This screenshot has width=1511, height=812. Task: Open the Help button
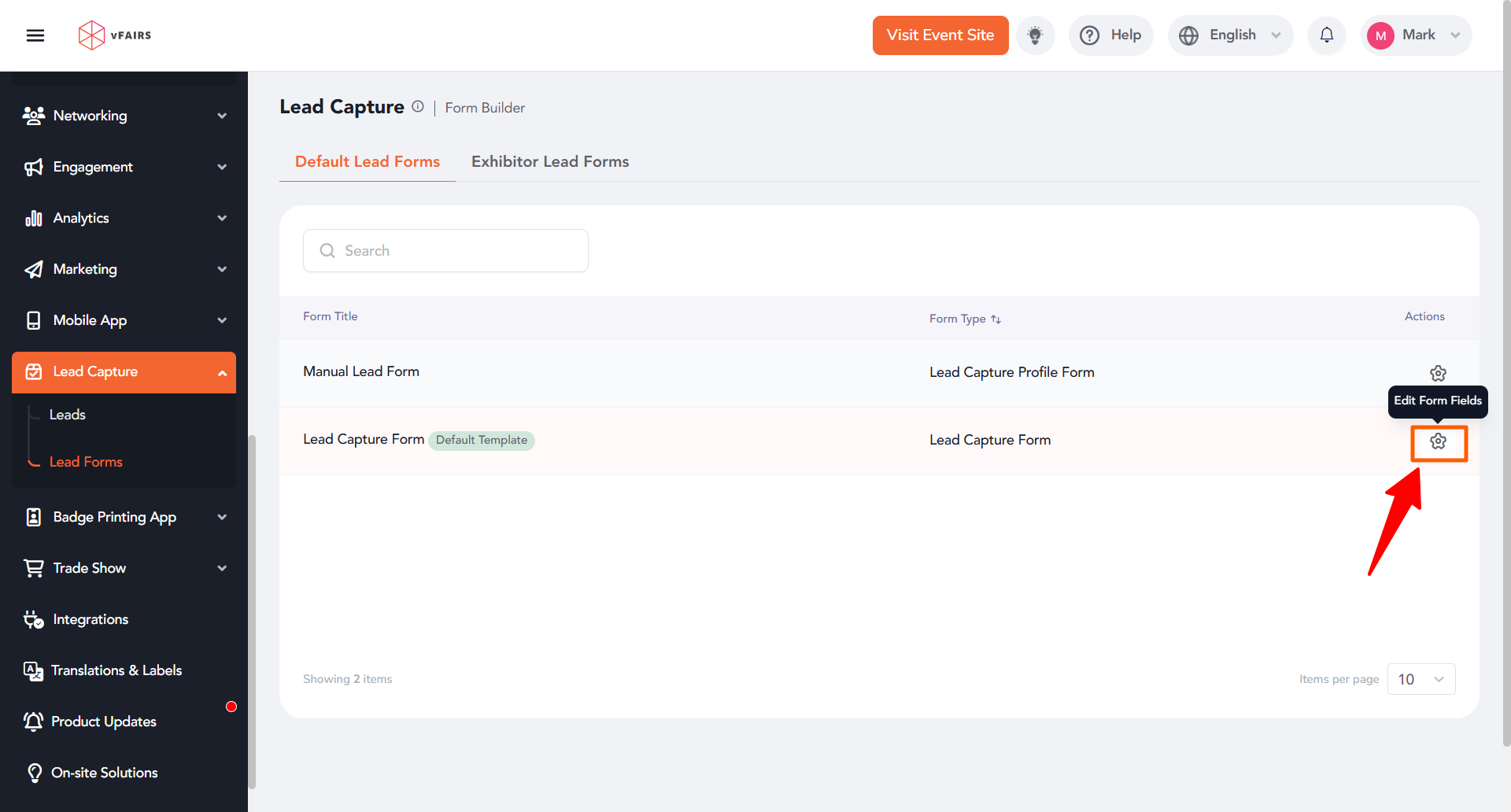[1110, 35]
